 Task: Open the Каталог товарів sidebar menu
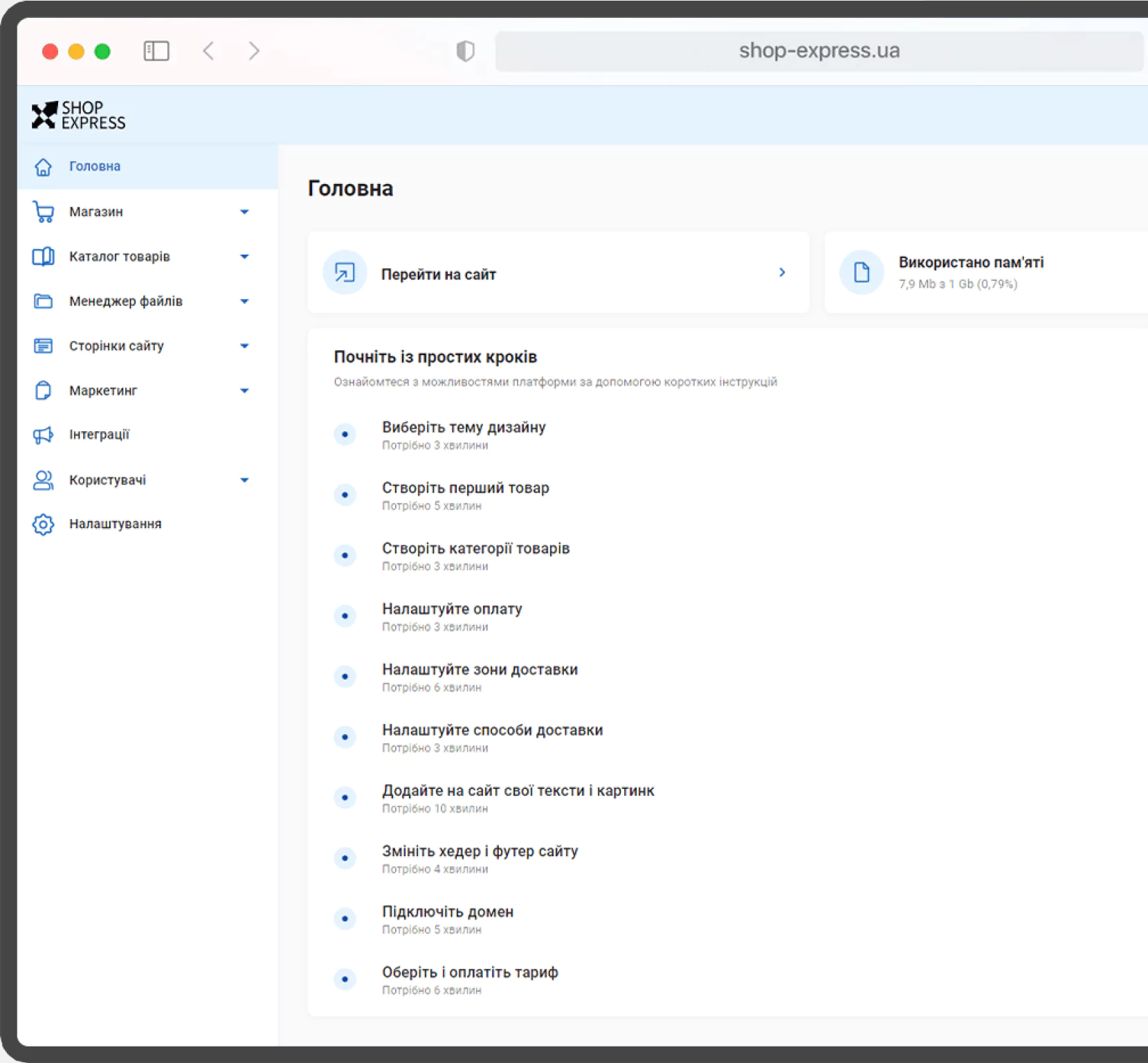point(147,257)
